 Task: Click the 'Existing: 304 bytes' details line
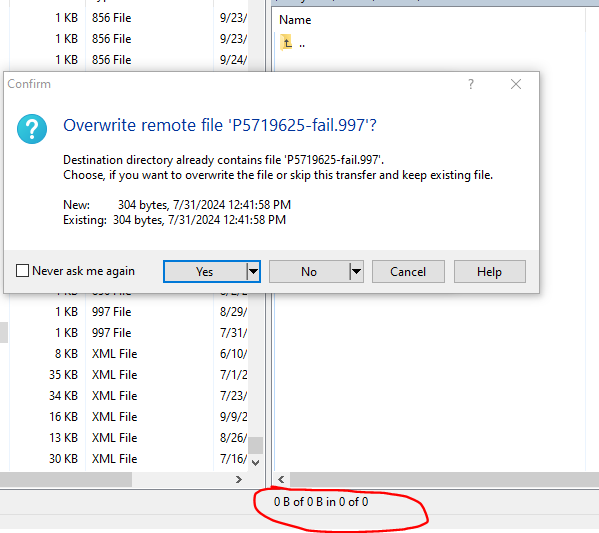coord(174,220)
